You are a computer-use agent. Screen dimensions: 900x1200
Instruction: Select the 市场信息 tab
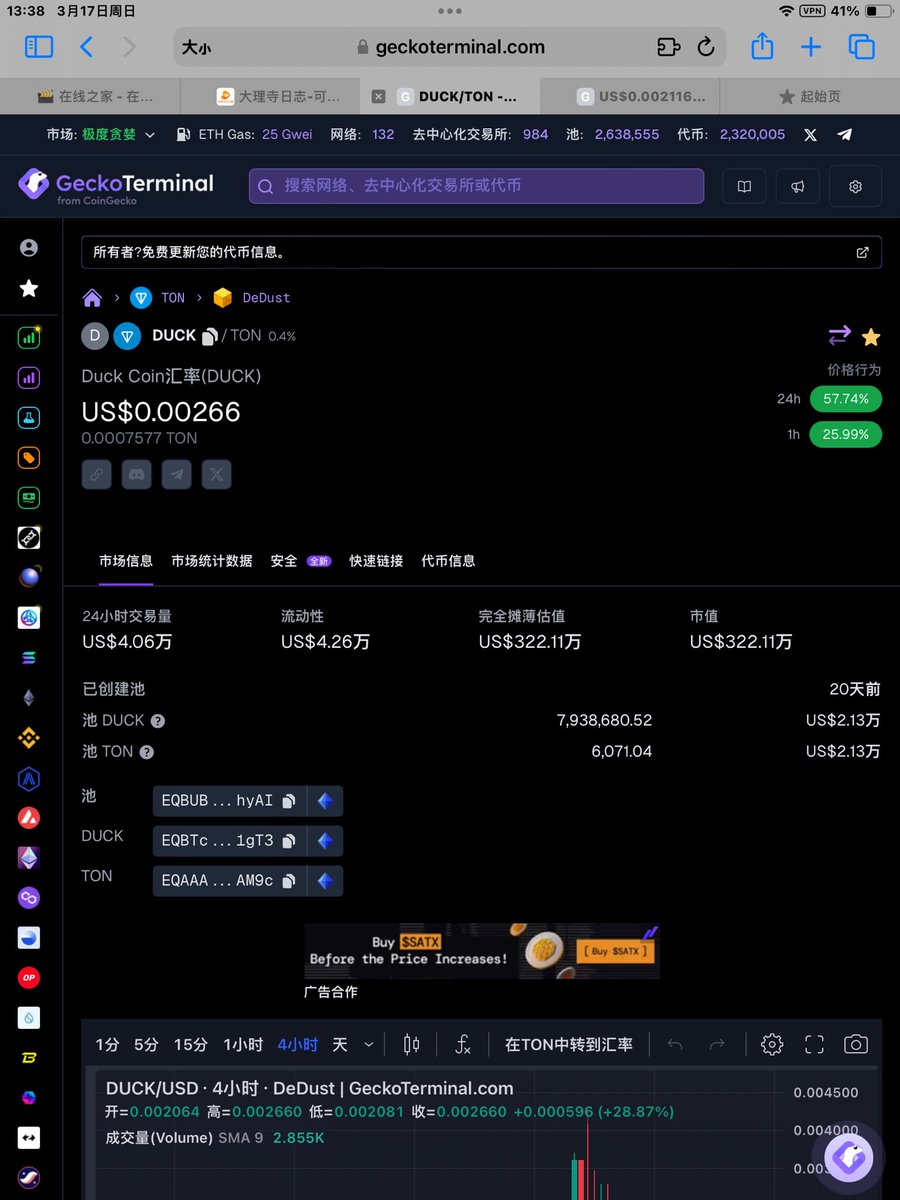tap(126, 561)
